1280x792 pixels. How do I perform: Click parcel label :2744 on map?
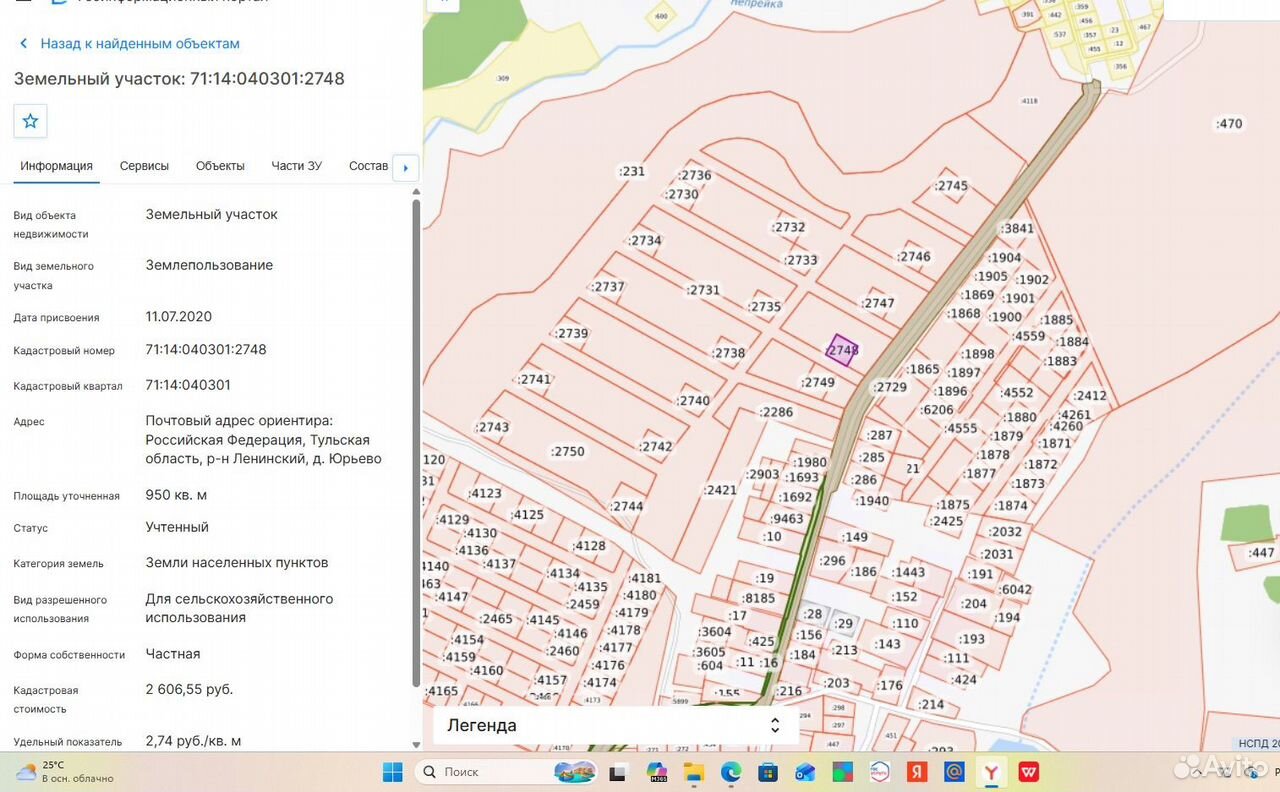click(627, 506)
